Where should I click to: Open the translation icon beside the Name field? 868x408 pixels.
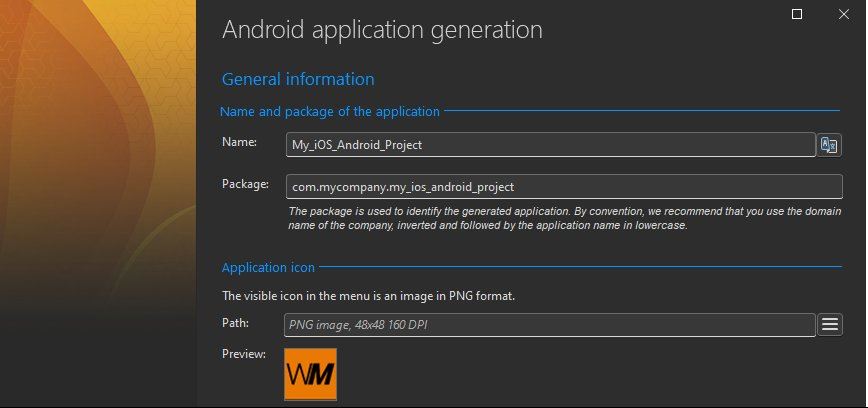(829, 145)
